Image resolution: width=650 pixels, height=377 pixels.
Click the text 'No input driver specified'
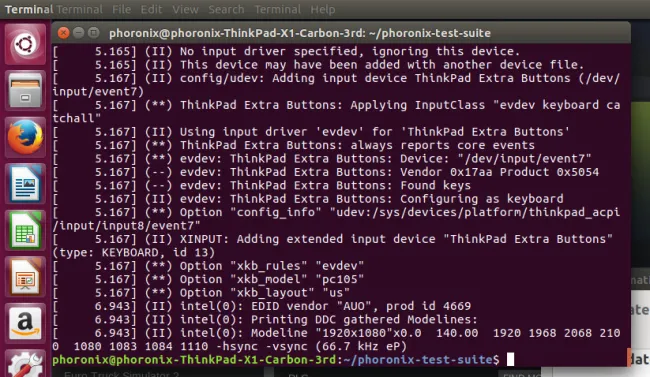point(269,51)
